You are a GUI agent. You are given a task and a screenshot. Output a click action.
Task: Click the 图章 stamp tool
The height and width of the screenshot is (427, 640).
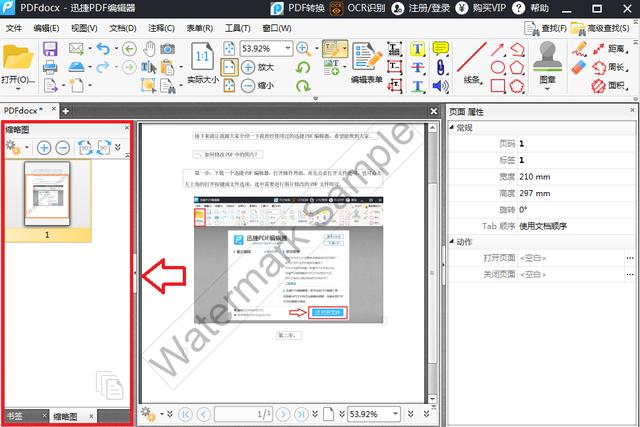[x=547, y=65]
